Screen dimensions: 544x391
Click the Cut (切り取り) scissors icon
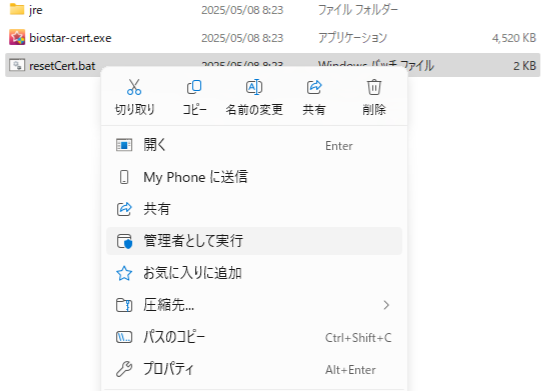pyautogui.click(x=134, y=87)
